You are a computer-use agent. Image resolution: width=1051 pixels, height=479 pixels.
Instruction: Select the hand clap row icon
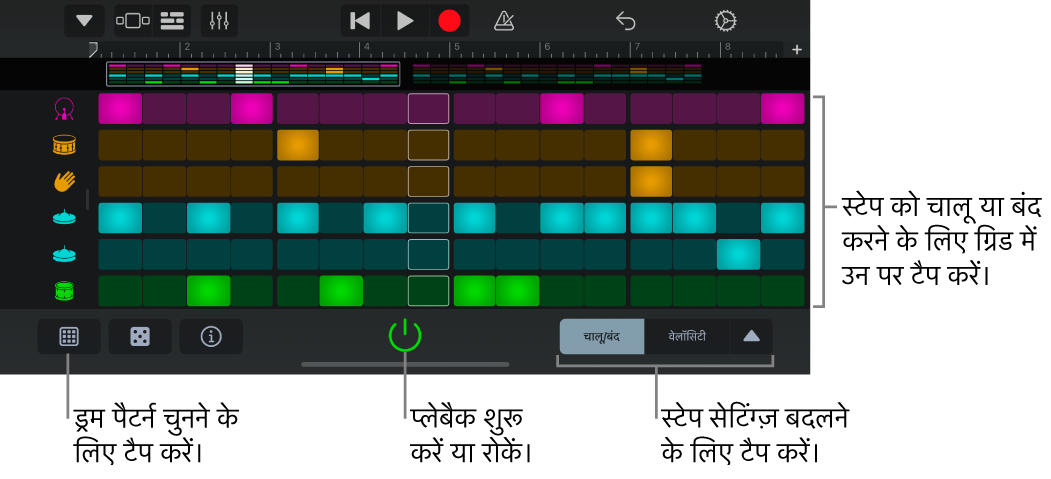[64, 181]
